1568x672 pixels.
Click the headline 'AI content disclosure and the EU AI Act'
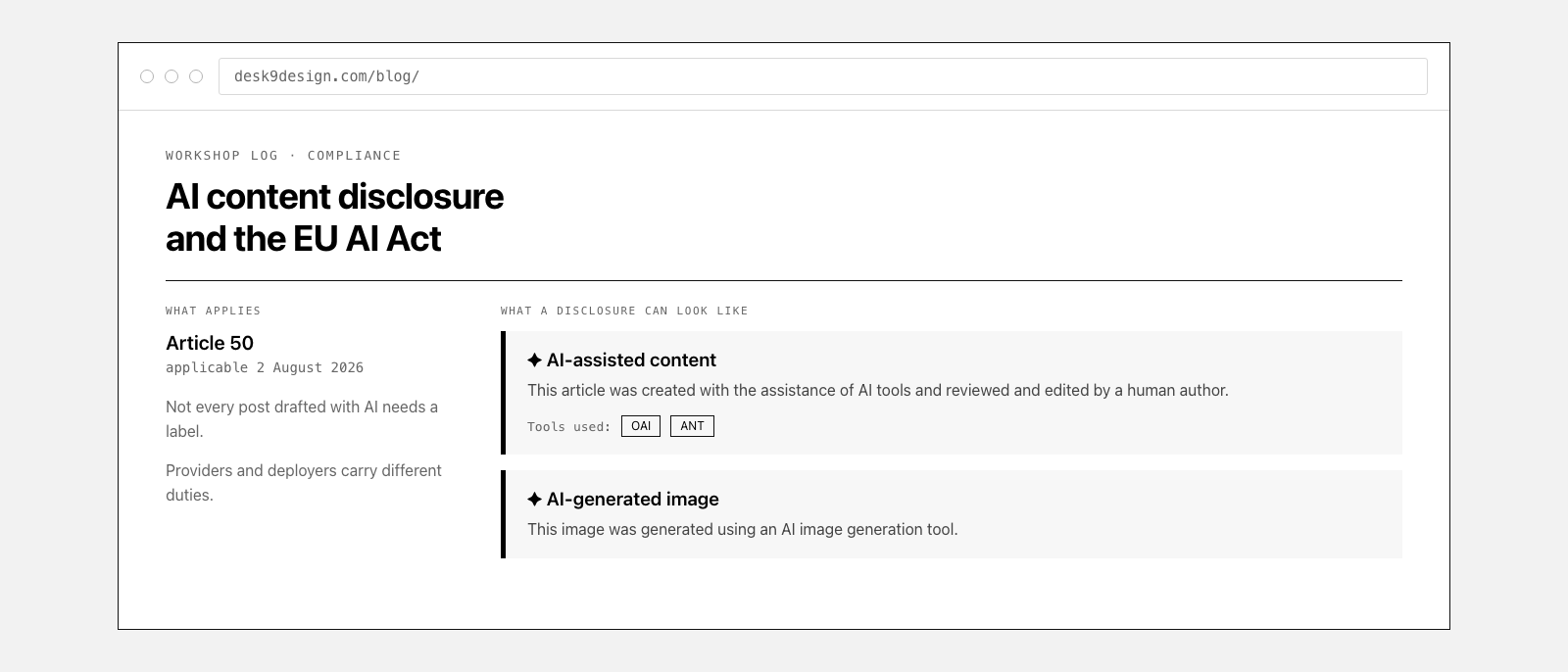point(334,217)
